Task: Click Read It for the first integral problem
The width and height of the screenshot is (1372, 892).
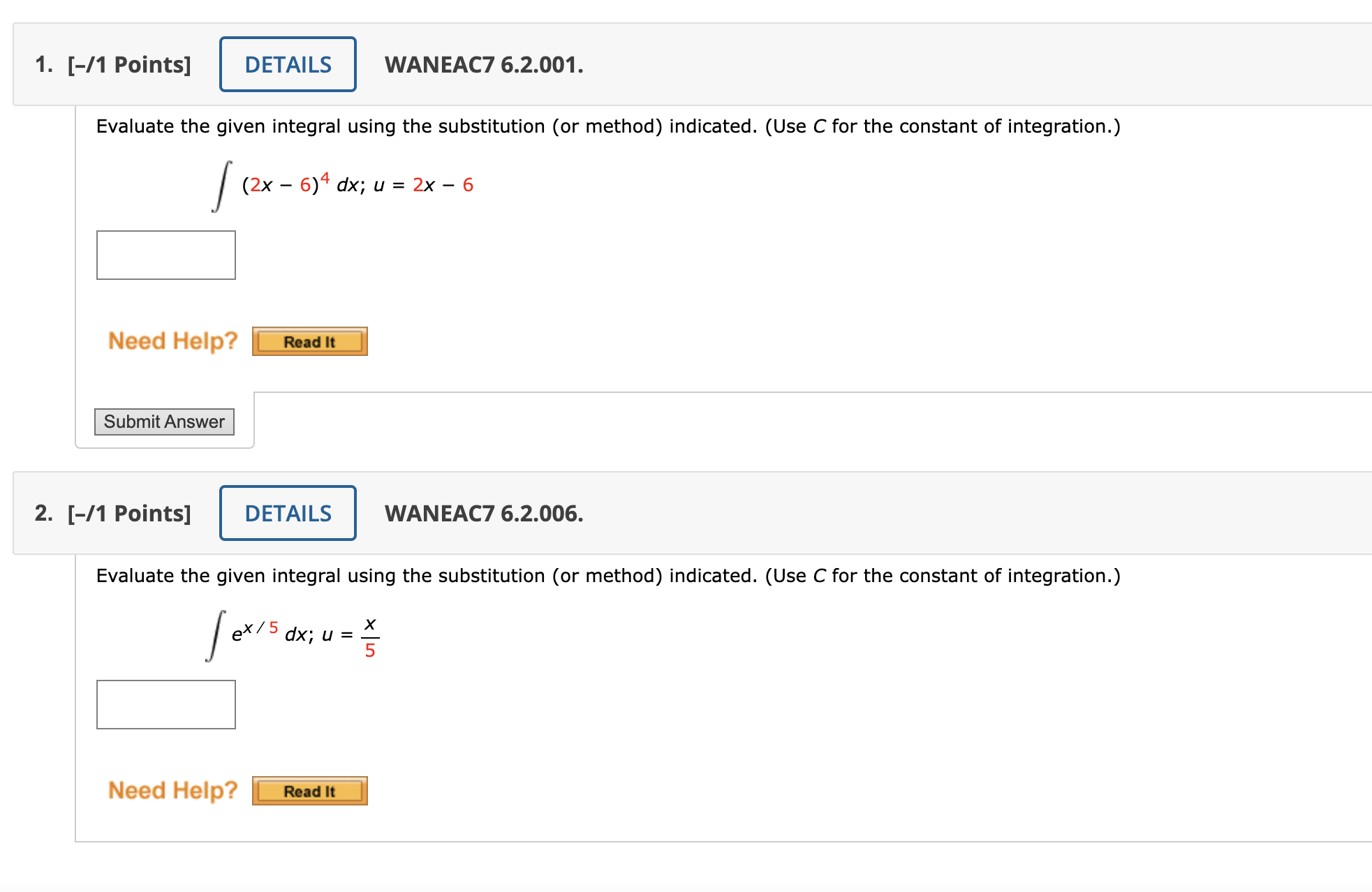Action: 309,341
